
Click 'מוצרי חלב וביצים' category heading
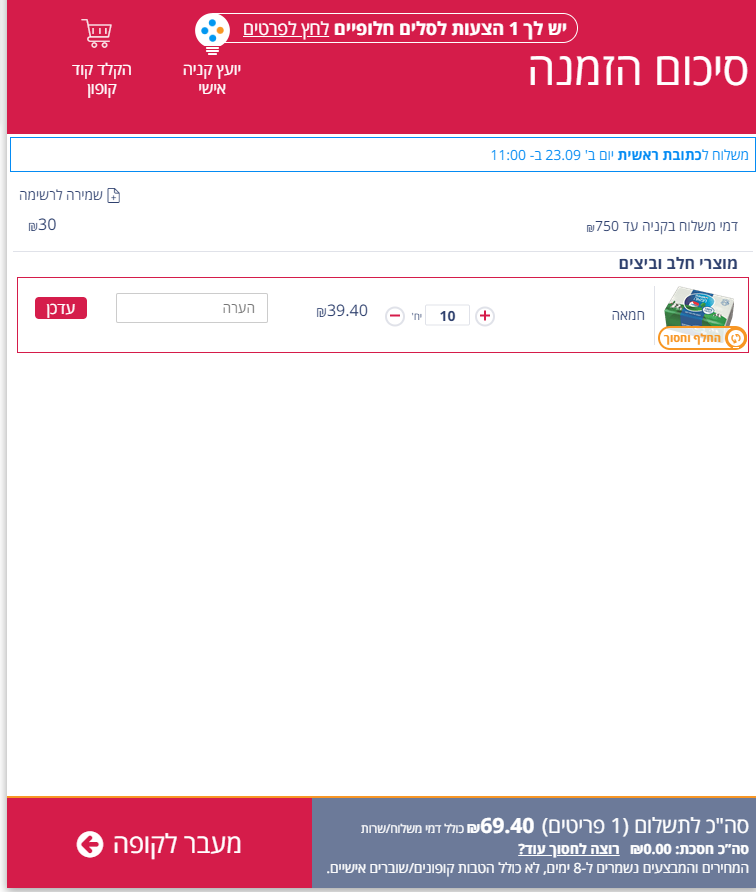pyautogui.click(x=678, y=263)
